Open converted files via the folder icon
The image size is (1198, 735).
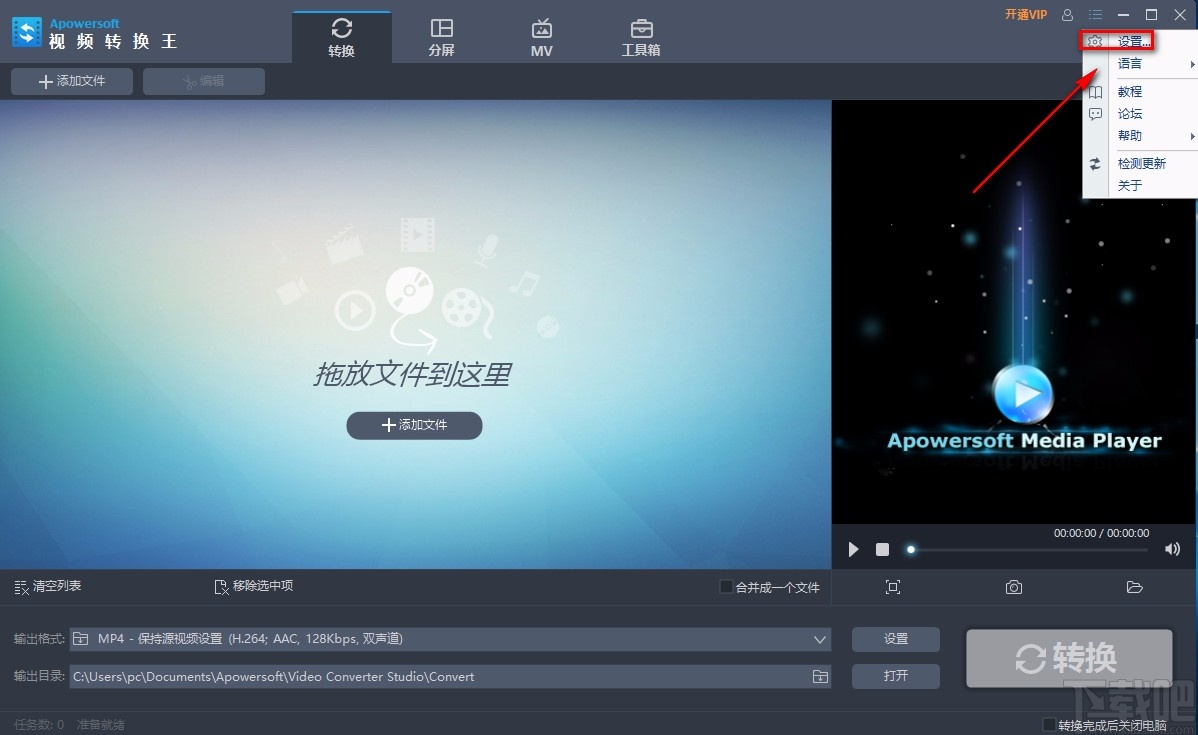click(1134, 587)
